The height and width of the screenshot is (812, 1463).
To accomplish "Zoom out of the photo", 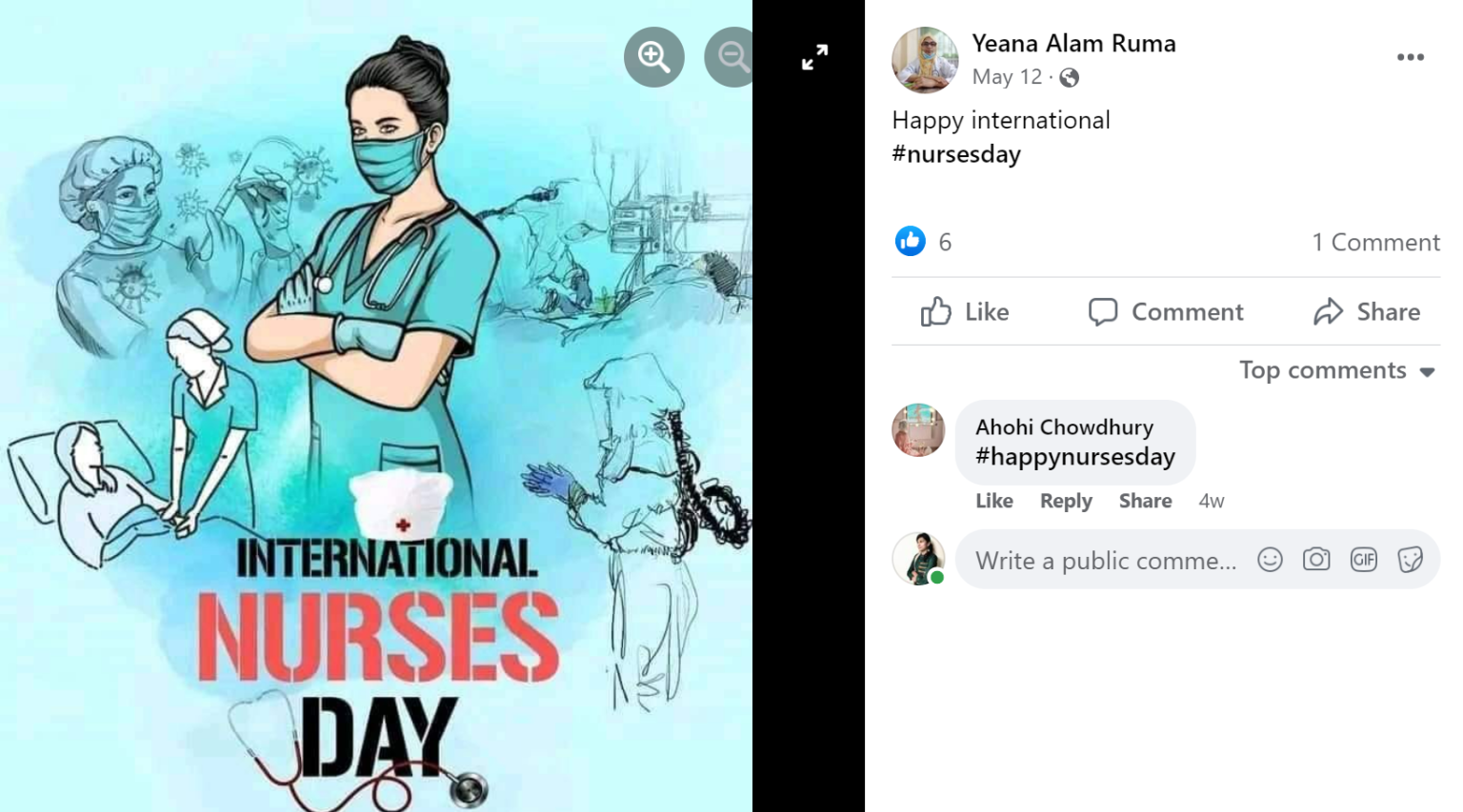I will (x=731, y=57).
